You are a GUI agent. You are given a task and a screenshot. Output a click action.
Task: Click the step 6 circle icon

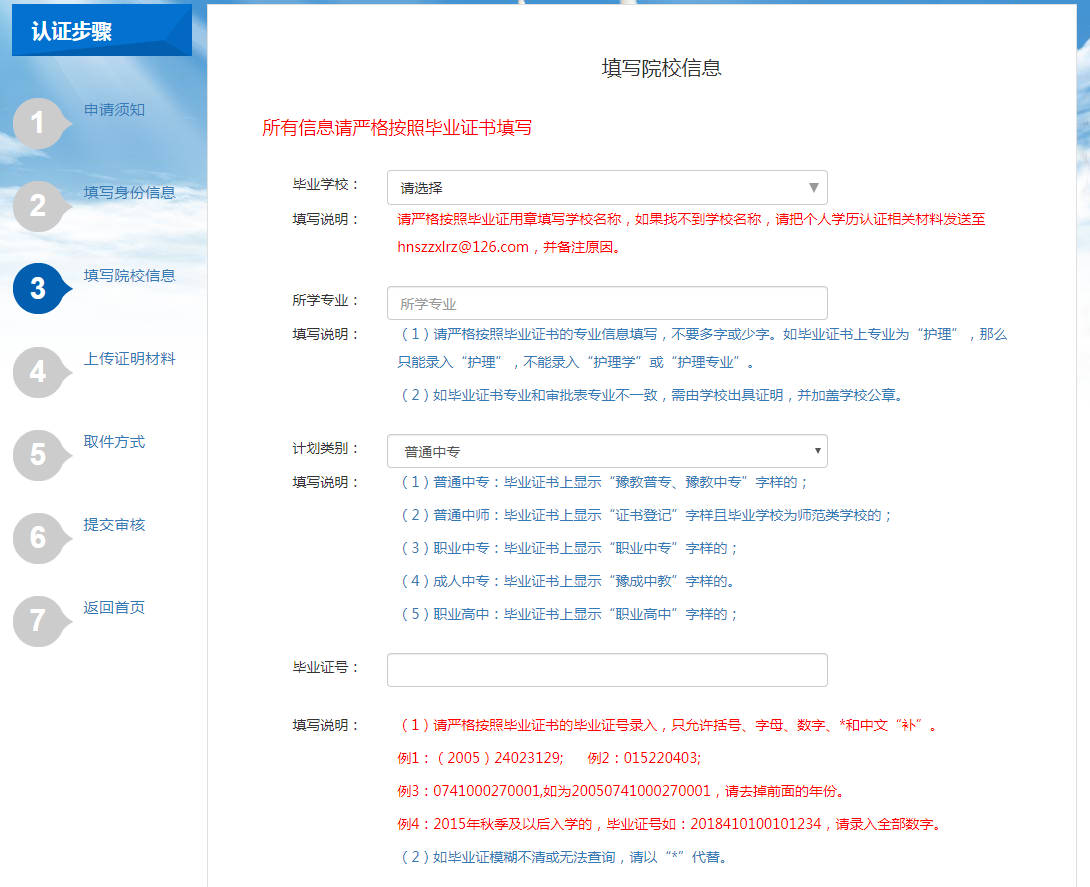tap(38, 538)
